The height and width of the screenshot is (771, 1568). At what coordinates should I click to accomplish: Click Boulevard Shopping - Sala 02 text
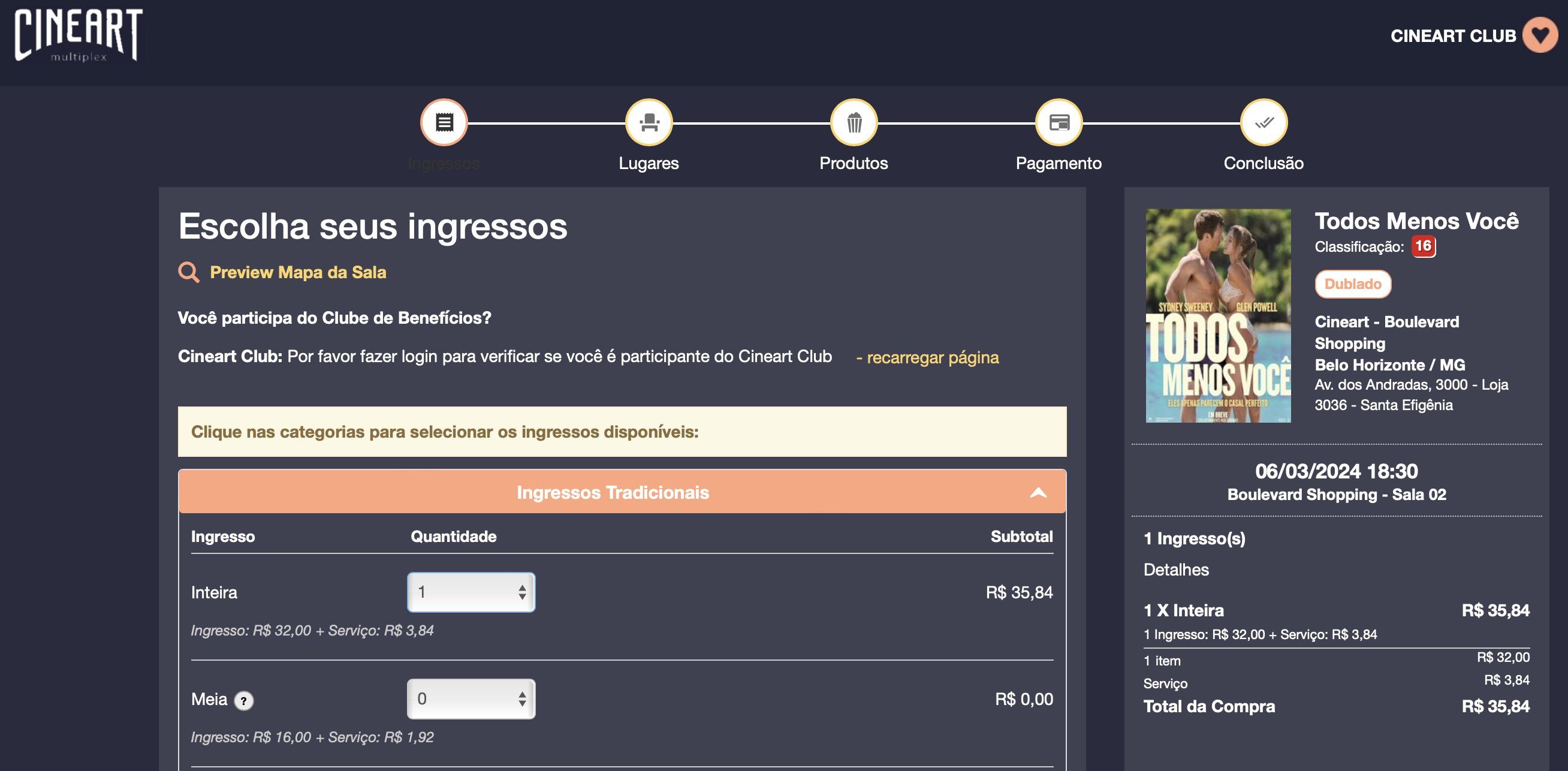(x=1337, y=495)
